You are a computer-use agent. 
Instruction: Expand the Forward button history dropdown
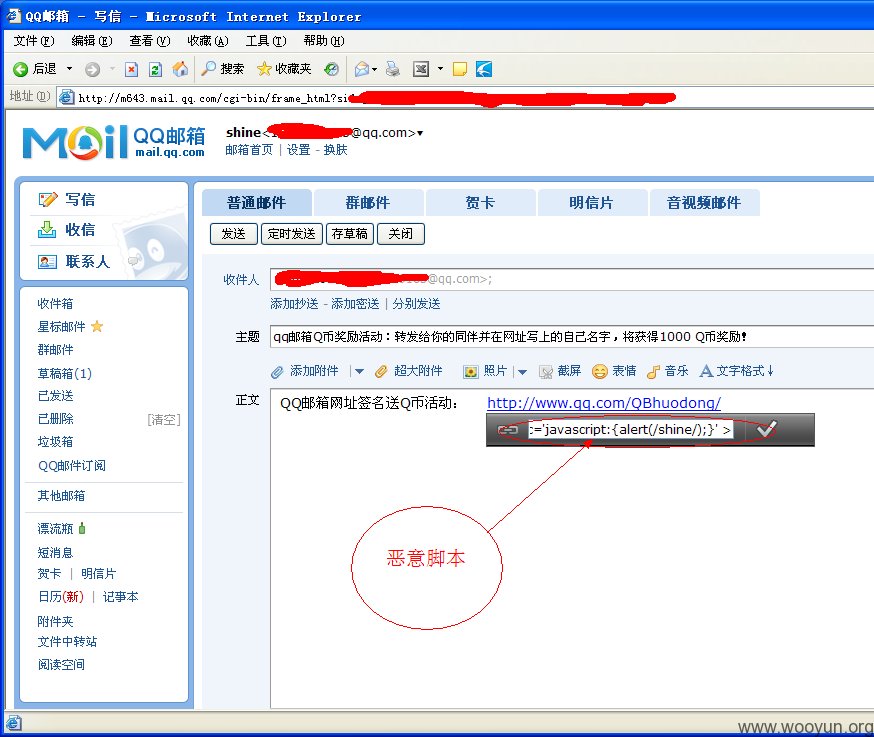112,69
